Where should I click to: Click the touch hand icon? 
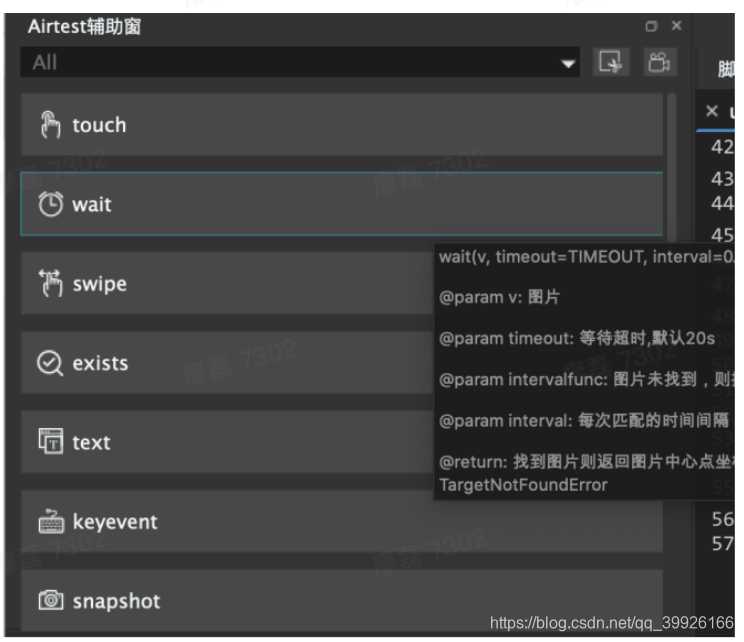tap(50, 125)
